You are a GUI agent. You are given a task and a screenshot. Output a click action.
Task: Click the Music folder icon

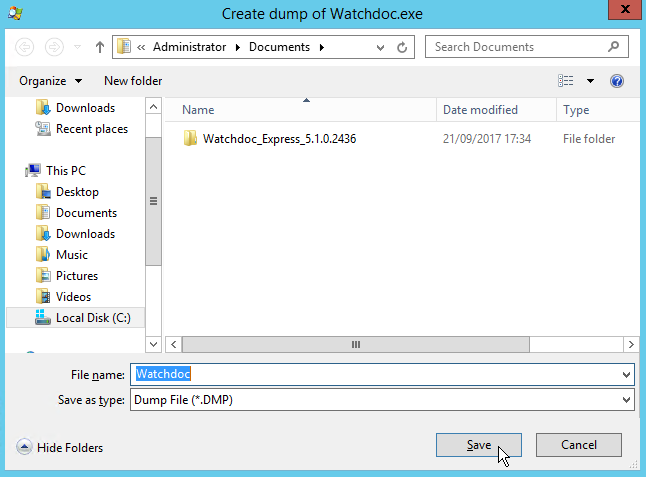point(43,255)
